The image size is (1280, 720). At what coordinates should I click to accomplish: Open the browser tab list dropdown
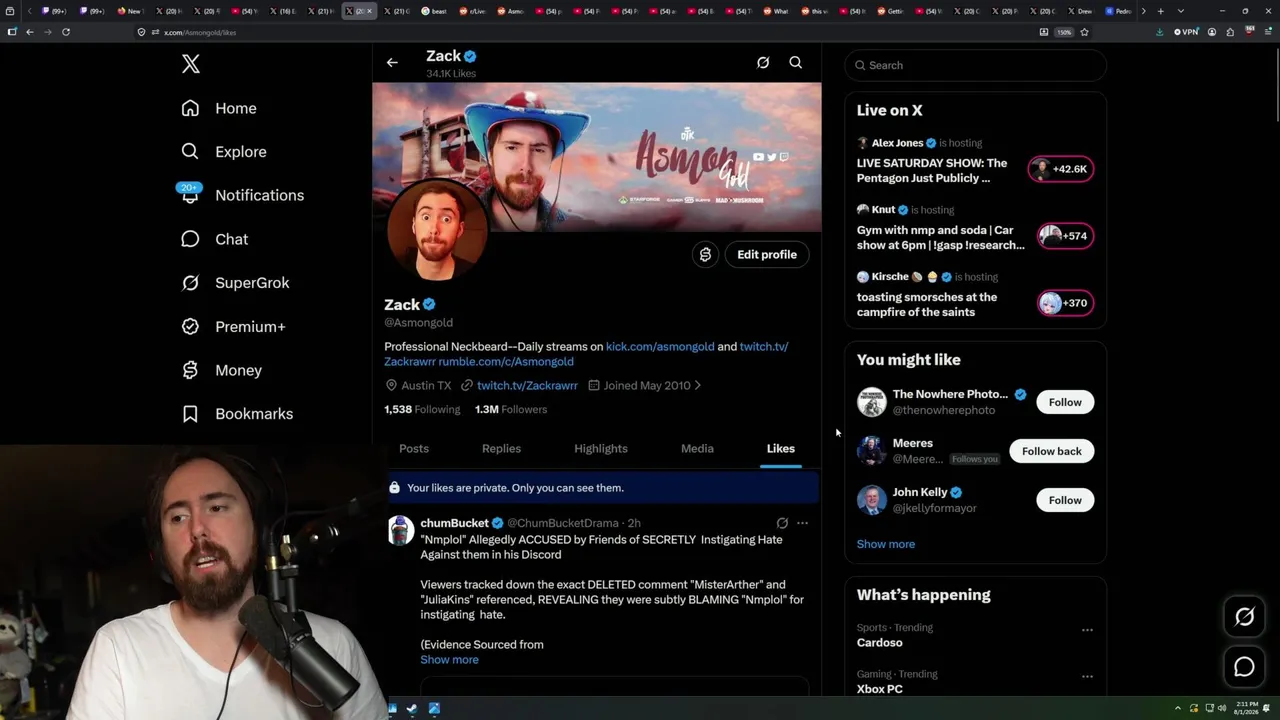[1180, 11]
